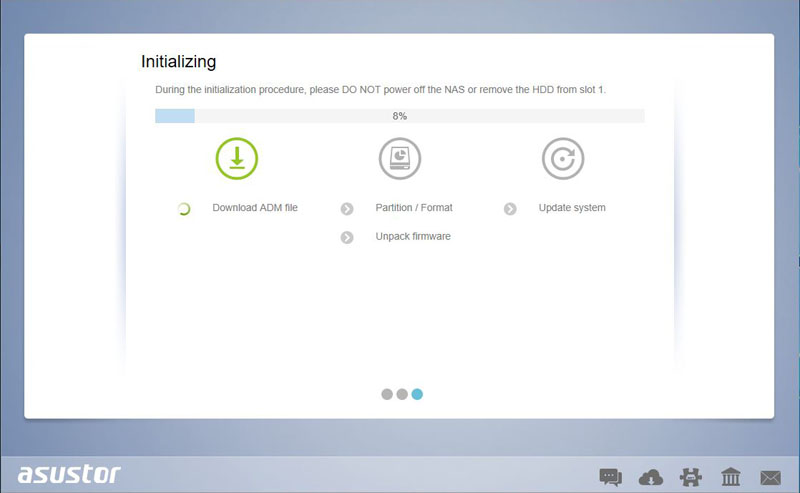Click the DO NOT power off warning text
800x493 pixels.
(x=381, y=90)
